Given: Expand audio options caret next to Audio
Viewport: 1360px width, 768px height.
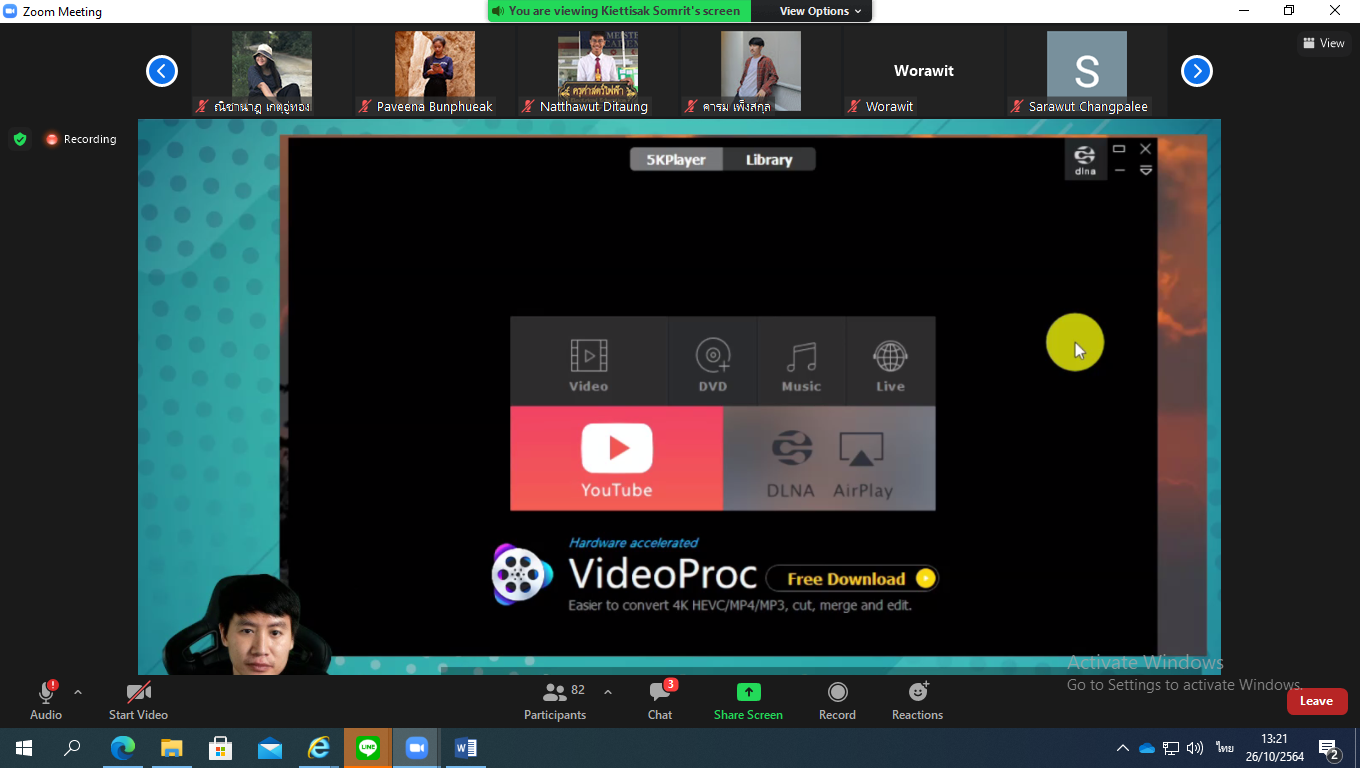Looking at the screenshot, I should click(78, 692).
